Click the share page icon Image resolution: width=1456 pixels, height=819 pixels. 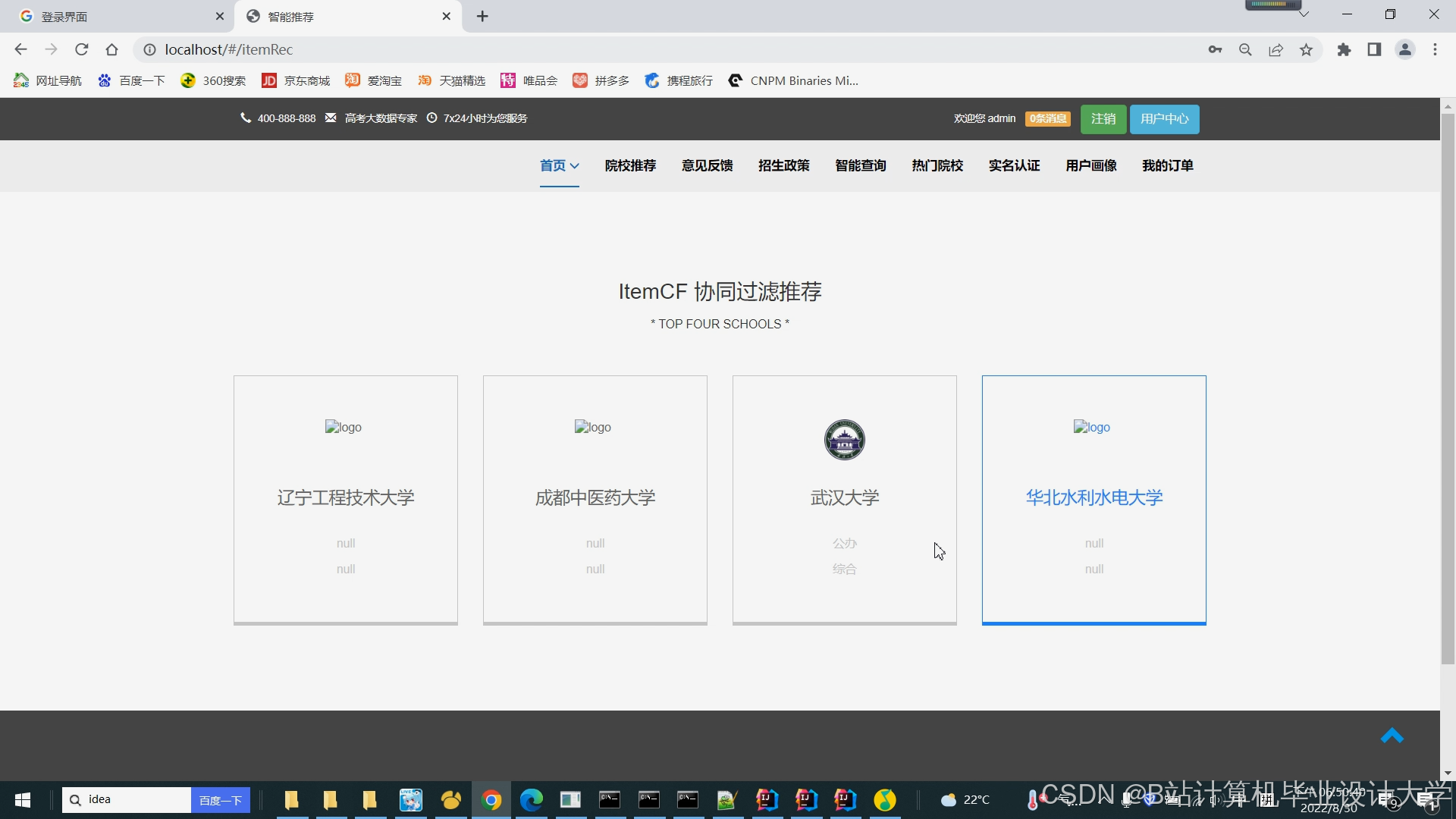click(1276, 49)
